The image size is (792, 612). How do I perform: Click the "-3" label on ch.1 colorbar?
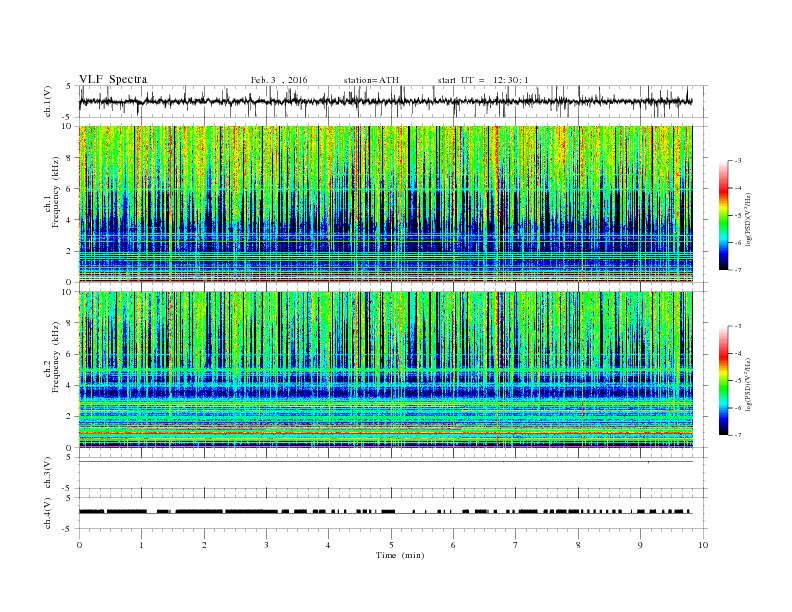(x=738, y=161)
